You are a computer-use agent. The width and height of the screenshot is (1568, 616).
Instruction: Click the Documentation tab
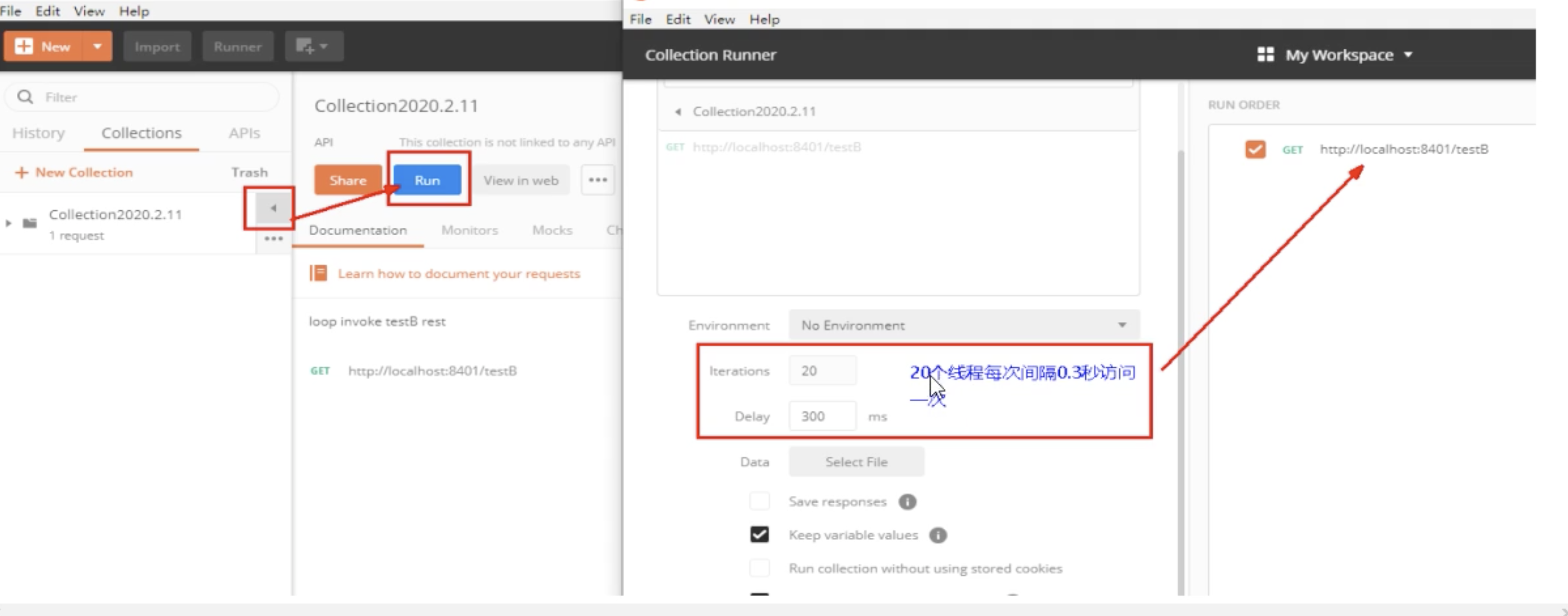(358, 229)
